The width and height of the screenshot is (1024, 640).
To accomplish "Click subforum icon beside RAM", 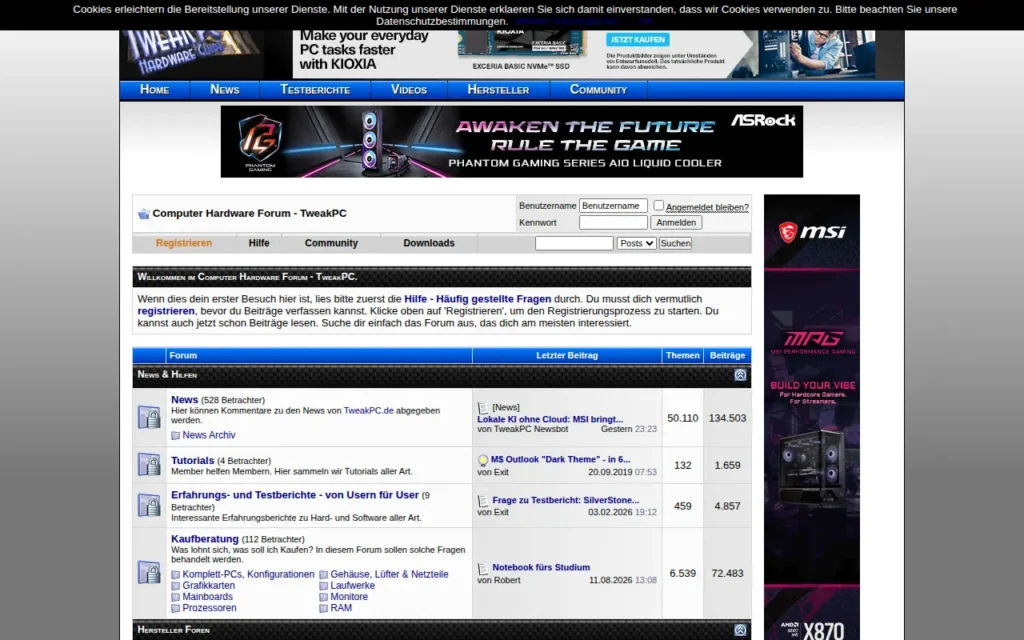I will pos(323,608).
